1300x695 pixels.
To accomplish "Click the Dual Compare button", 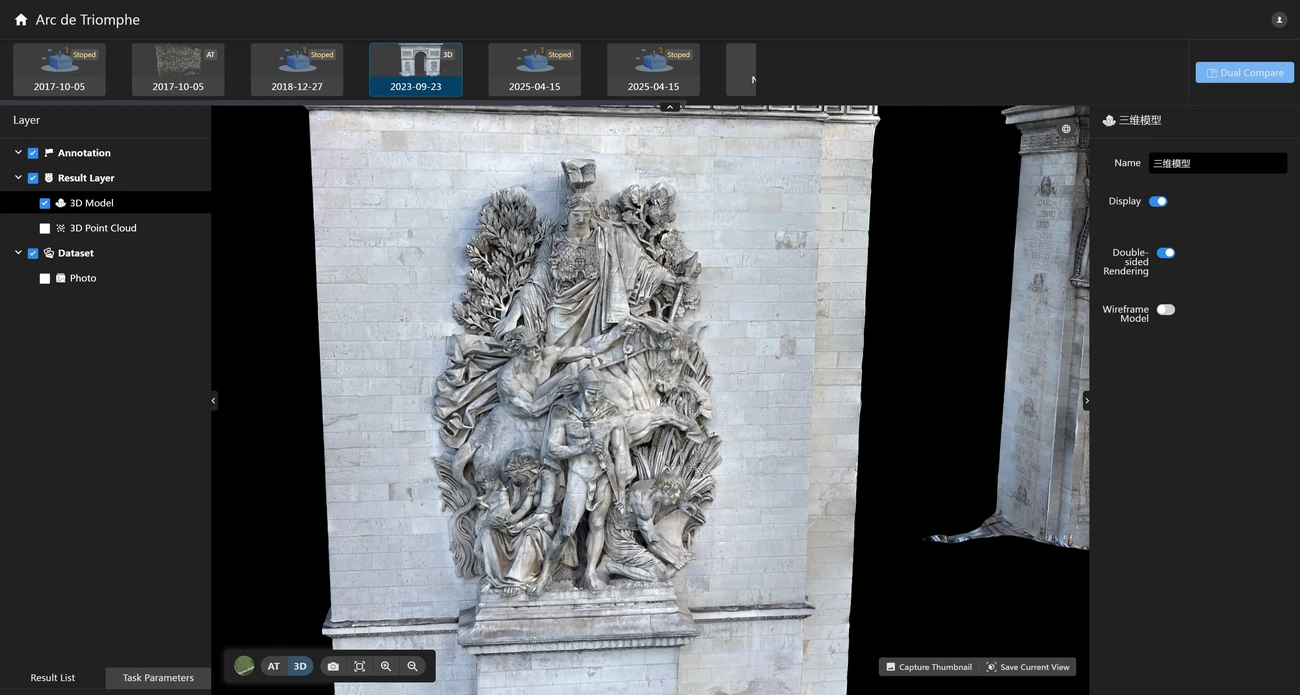I will 1244,73.
